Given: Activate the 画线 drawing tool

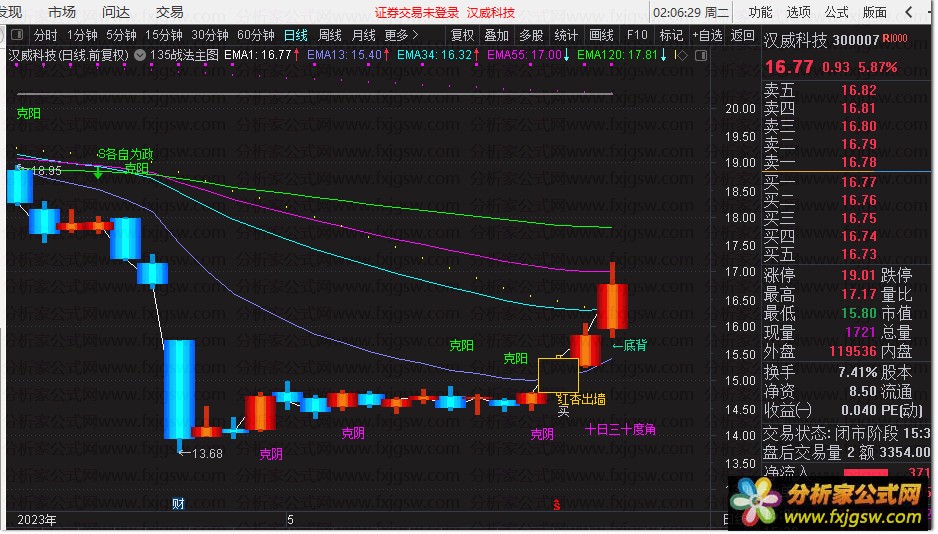Looking at the screenshot, I should point(601,35).
